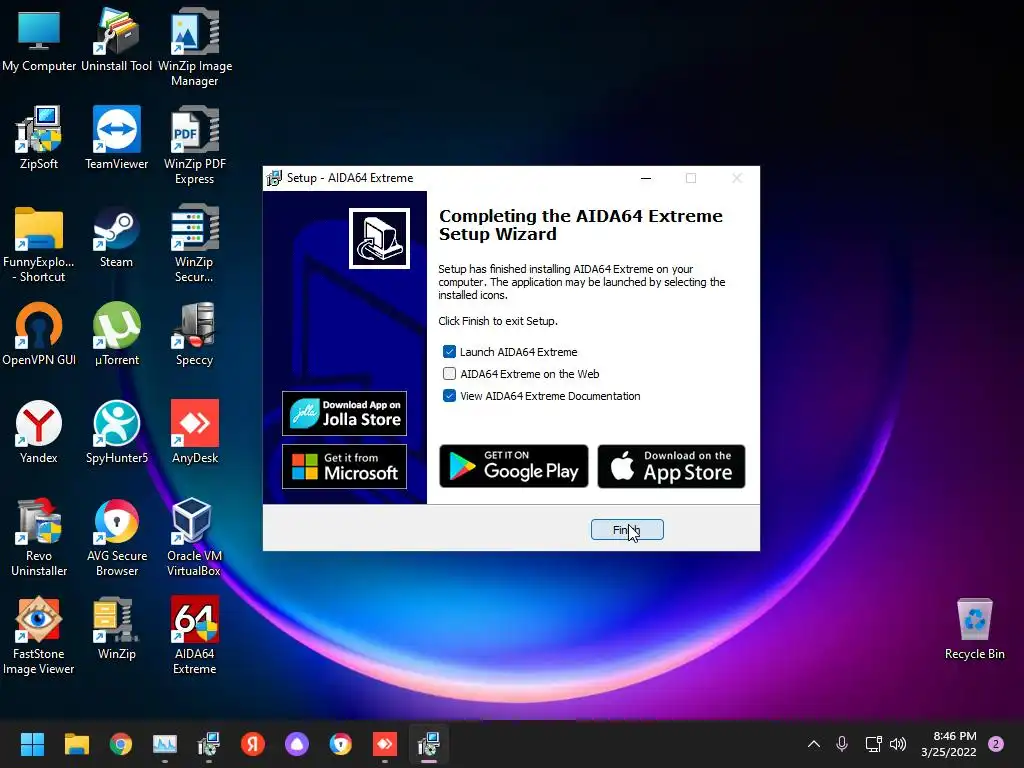Open the network tray icon
The width and height of the screenshot is (1024, 768).
click(x=873, y=744)
